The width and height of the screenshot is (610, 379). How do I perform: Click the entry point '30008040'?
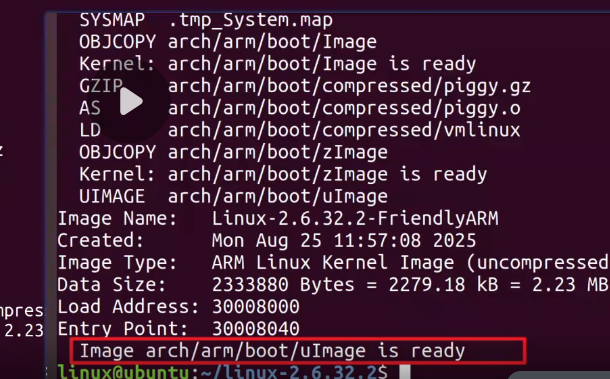pos(256,329)
